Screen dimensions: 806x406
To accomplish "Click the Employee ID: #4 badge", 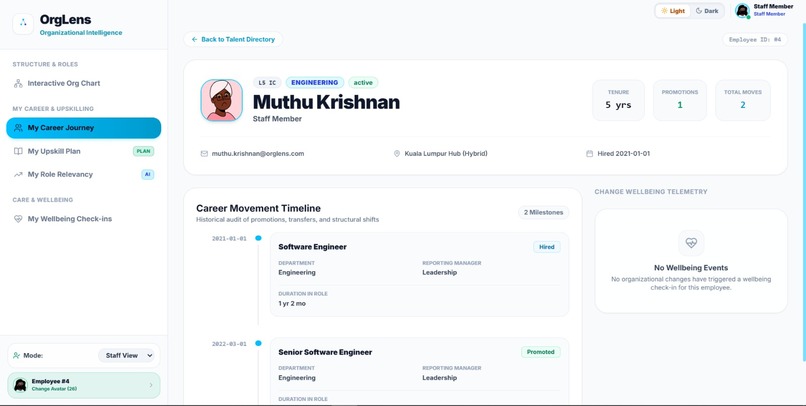I will click(x=755, y=40).
